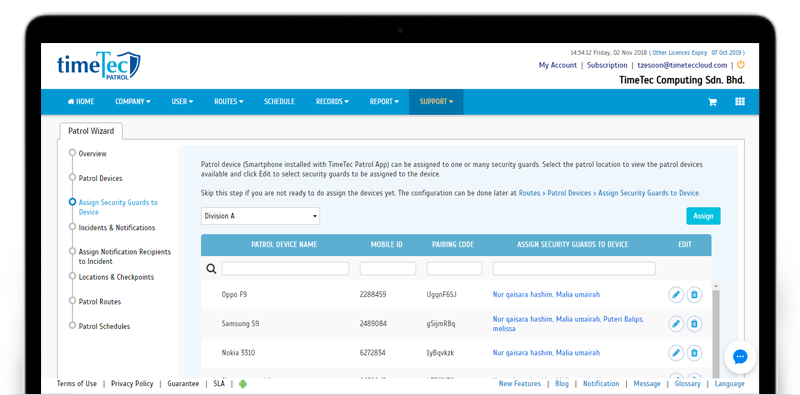Open the Subscription link

click(x=607, y=65)
